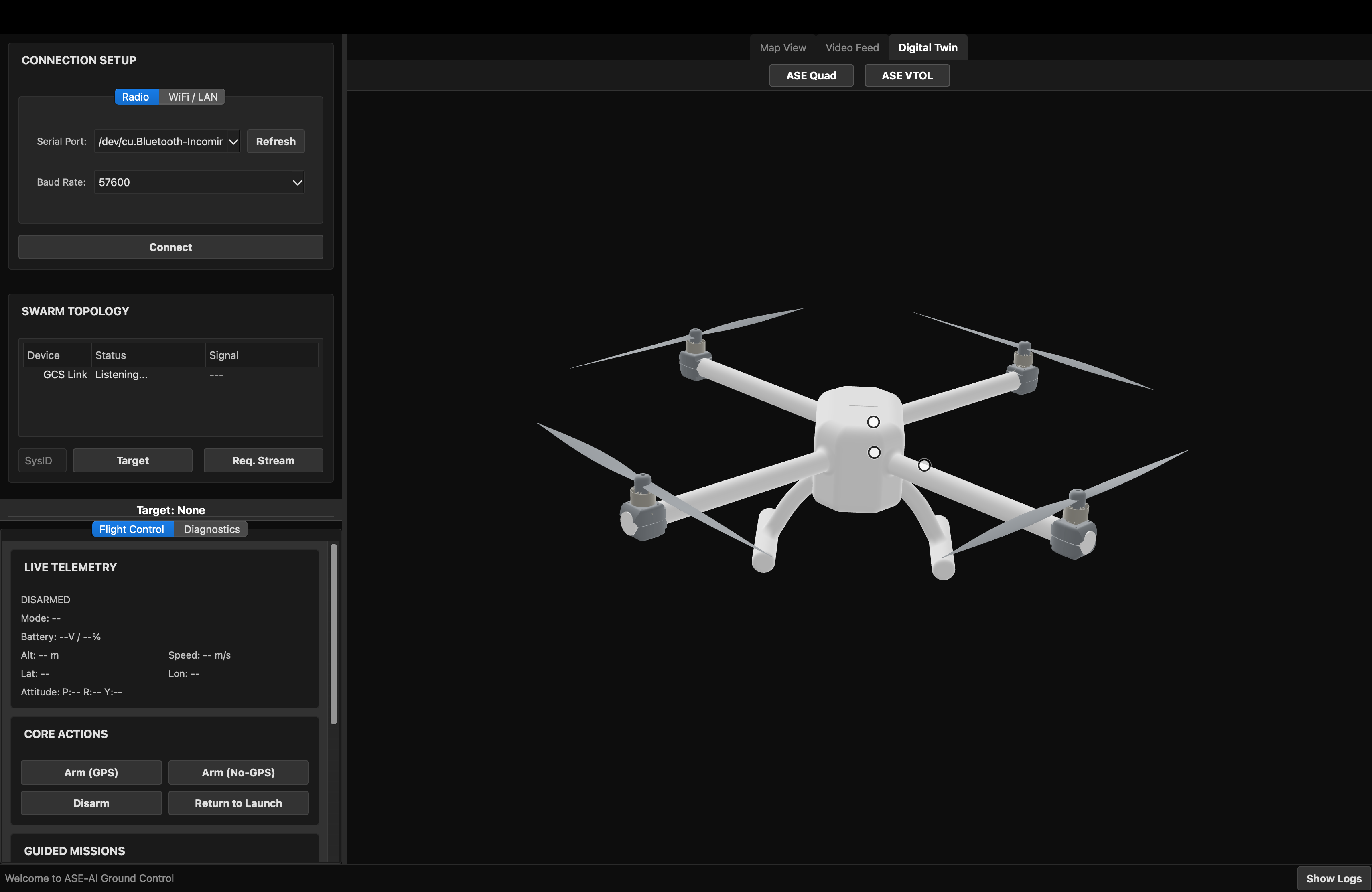Click Arm (GPS) under Core Actions
The height and width of the screenshot is (892, 1372).
tap(91, 772)
